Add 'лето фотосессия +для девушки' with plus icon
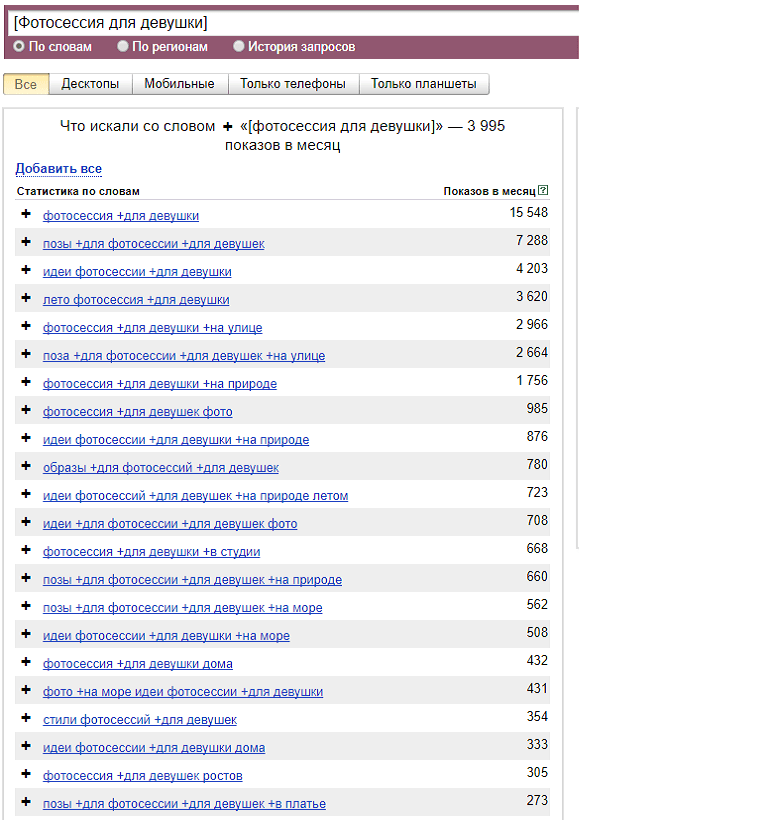This screenshot has height=820, width=773. pyautogui.click(x=26, y=298)
